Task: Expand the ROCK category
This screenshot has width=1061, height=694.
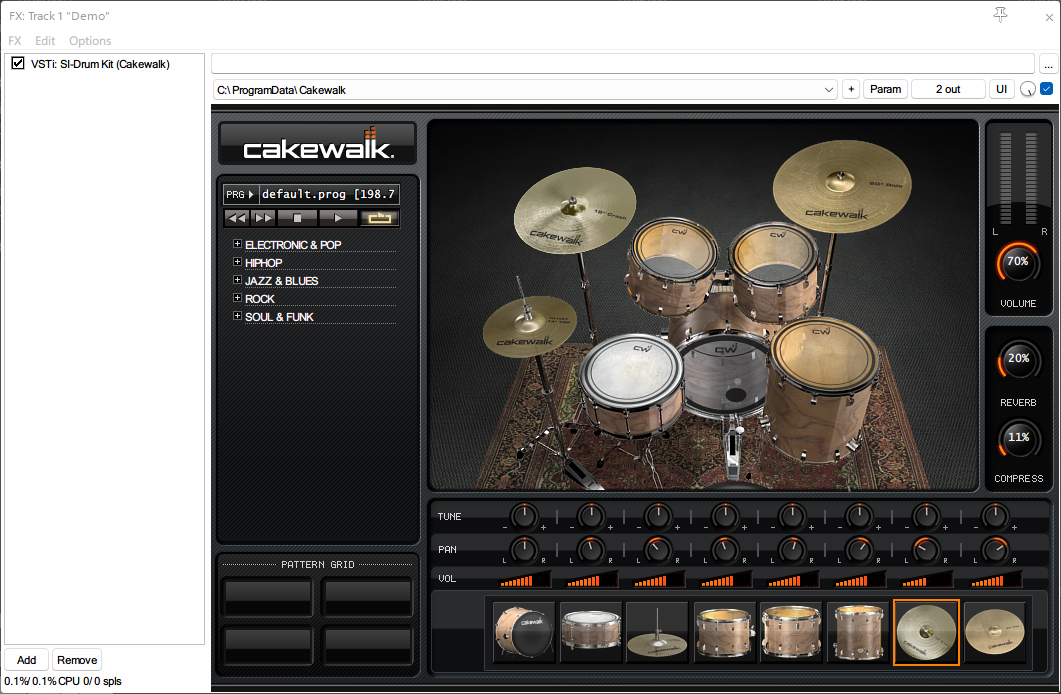Action: [x=237, y=298]
